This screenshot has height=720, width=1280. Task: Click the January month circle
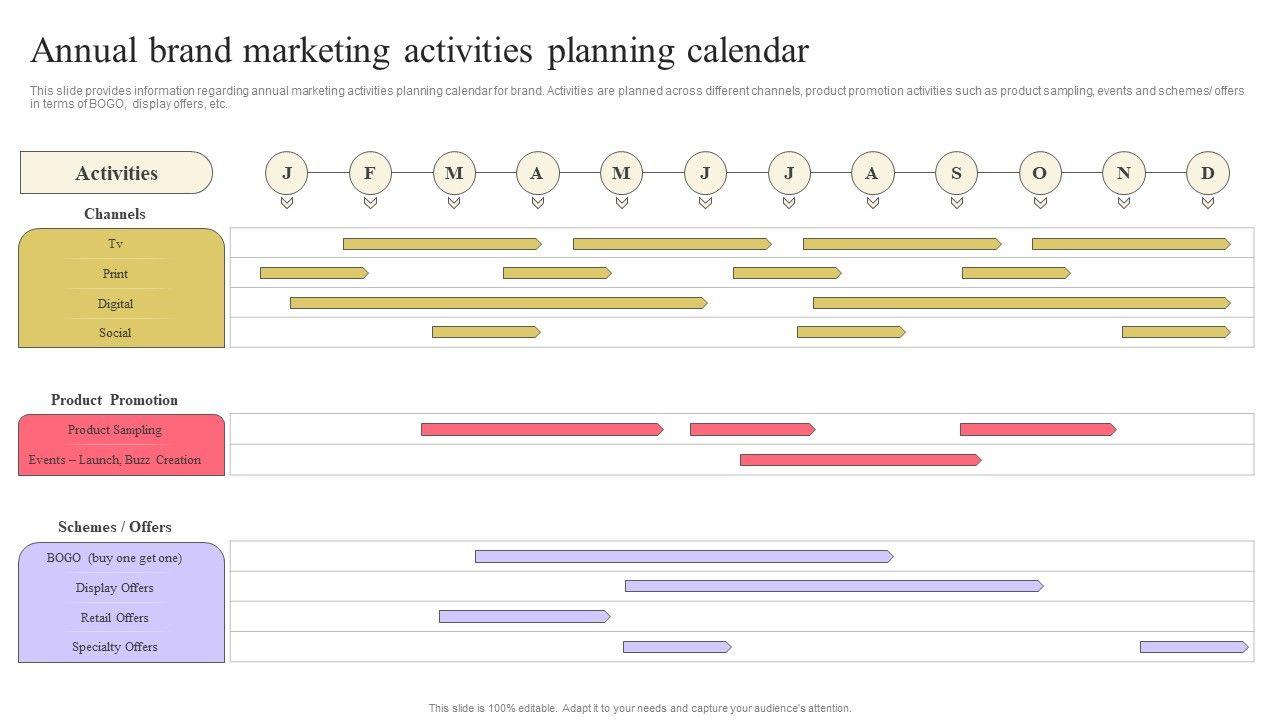click(287, 173)
